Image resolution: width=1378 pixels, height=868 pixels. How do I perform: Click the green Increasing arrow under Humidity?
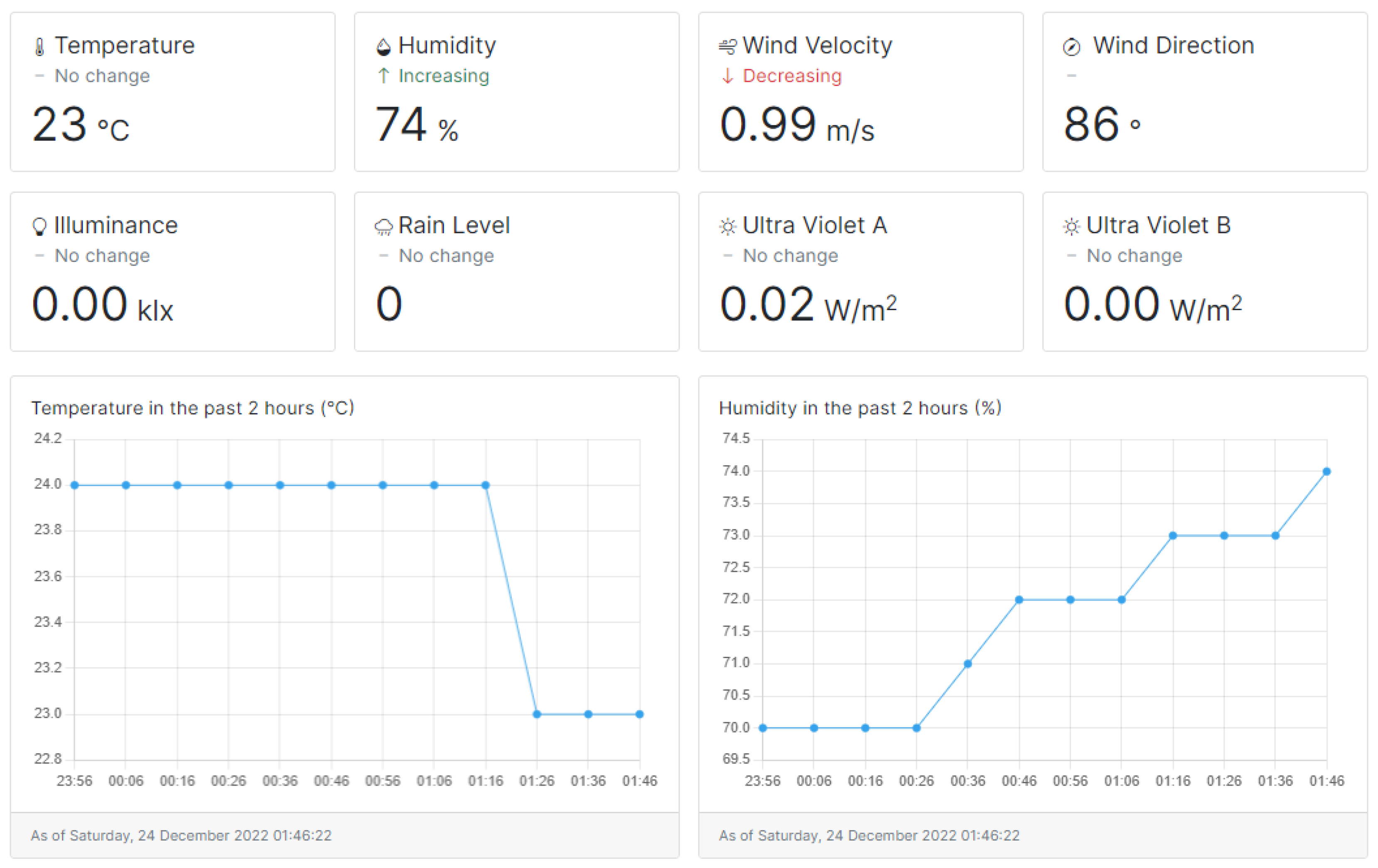click(384, 76)
